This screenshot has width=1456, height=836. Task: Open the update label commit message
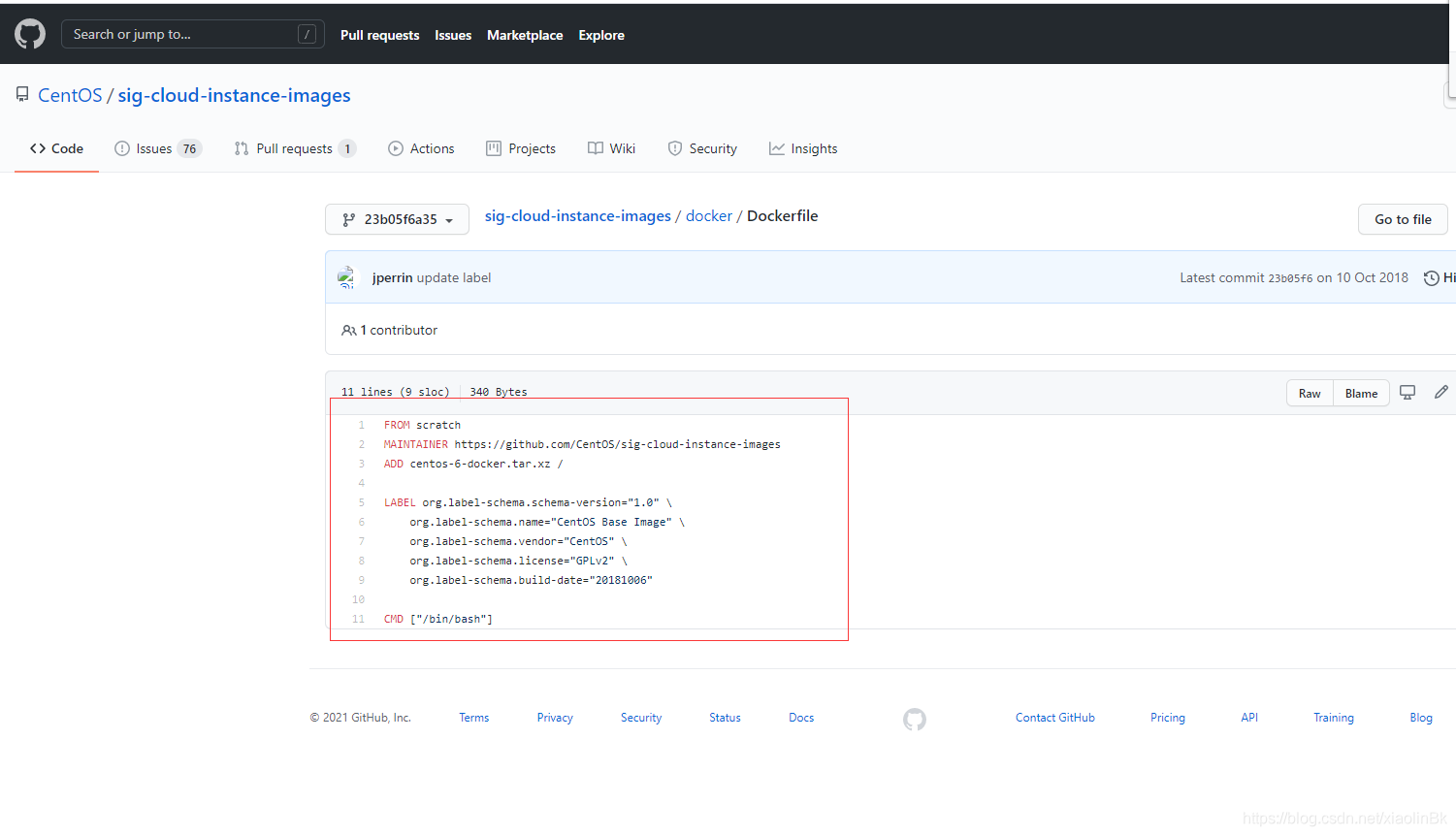point(454,277)
